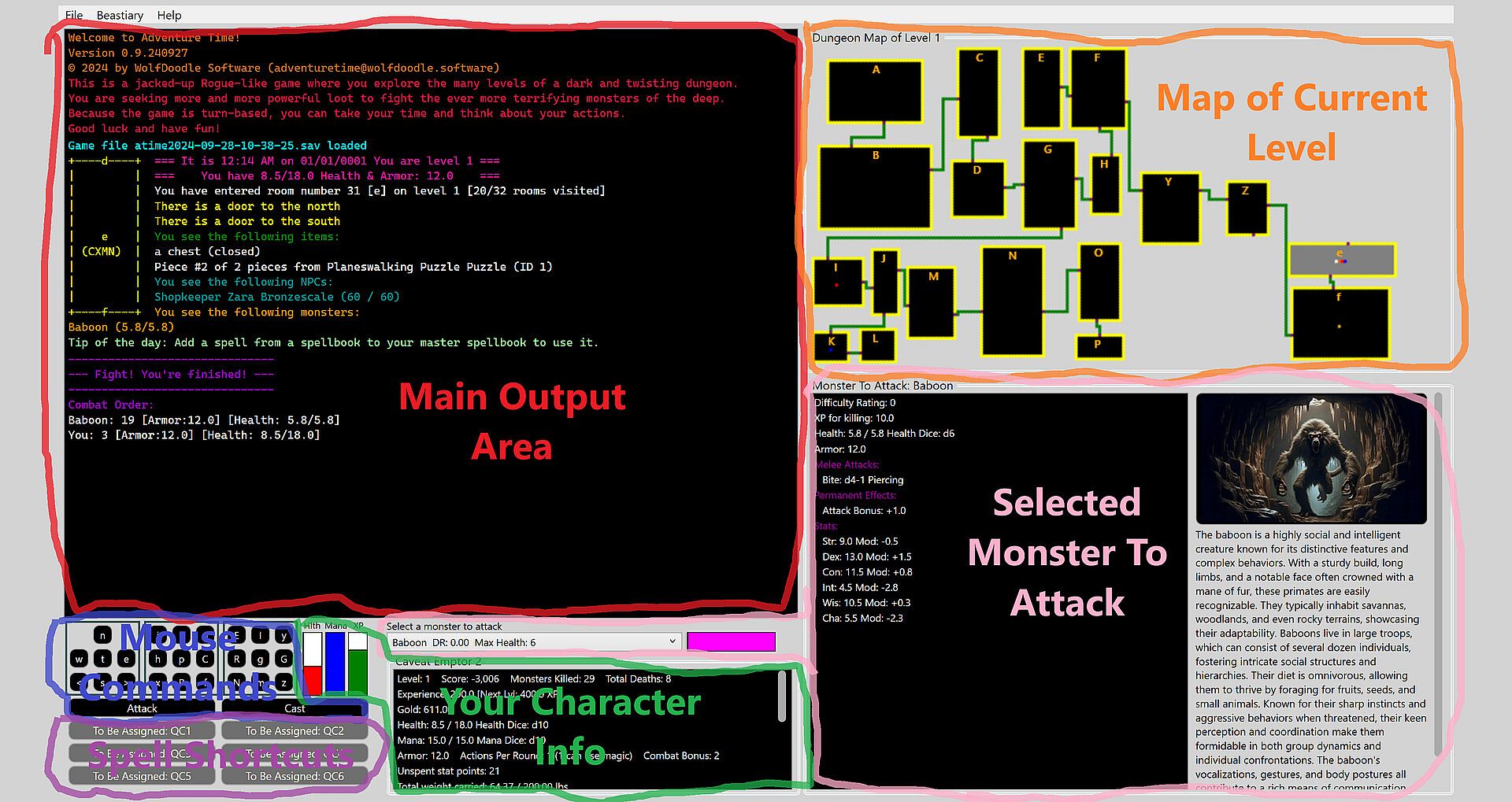
Task: Click the uppercase 'G' command key
Action: tap(283, 659)
